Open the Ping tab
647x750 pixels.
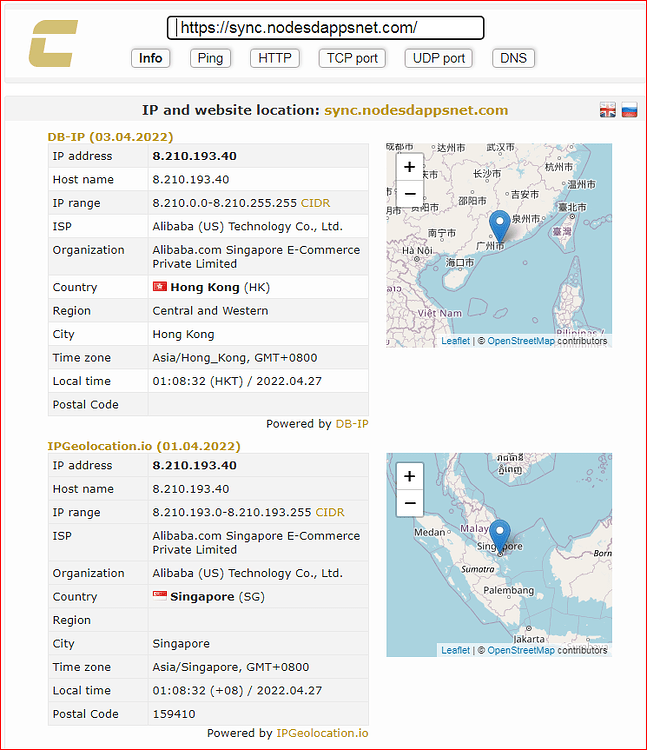[210, 58]
